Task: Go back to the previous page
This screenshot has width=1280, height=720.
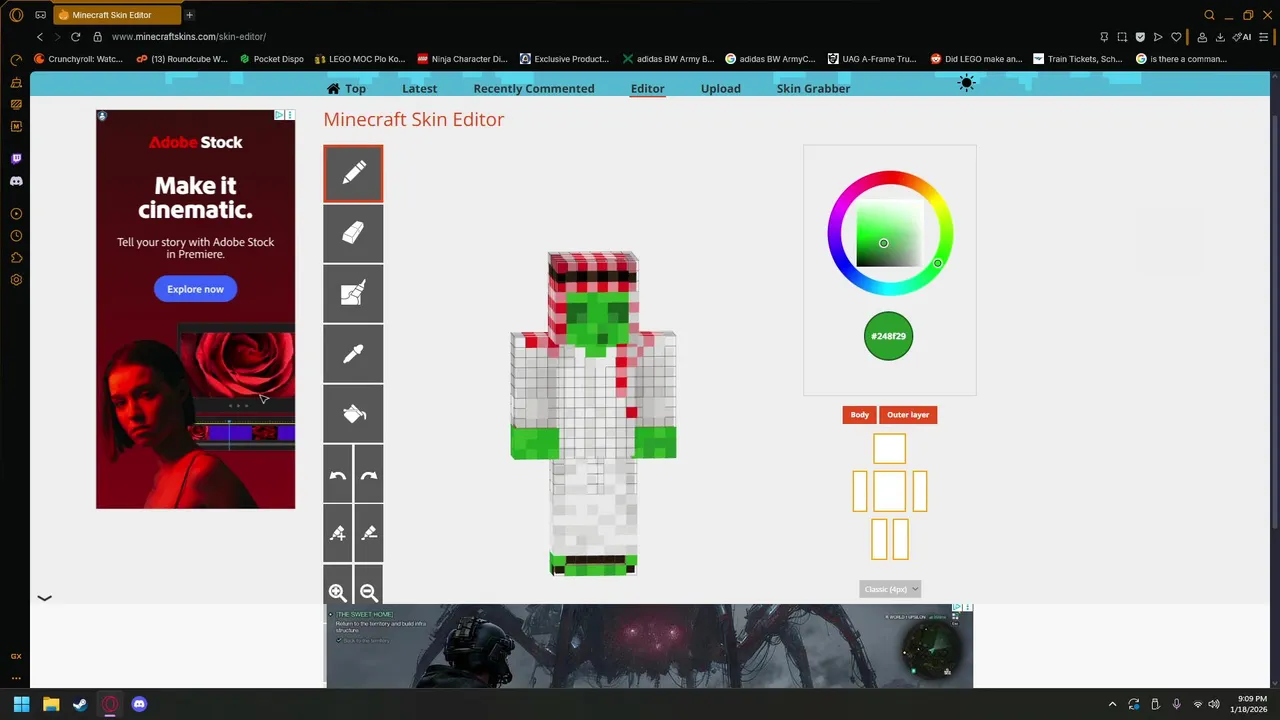Action: pyautogui.click(x=40, y=37)
